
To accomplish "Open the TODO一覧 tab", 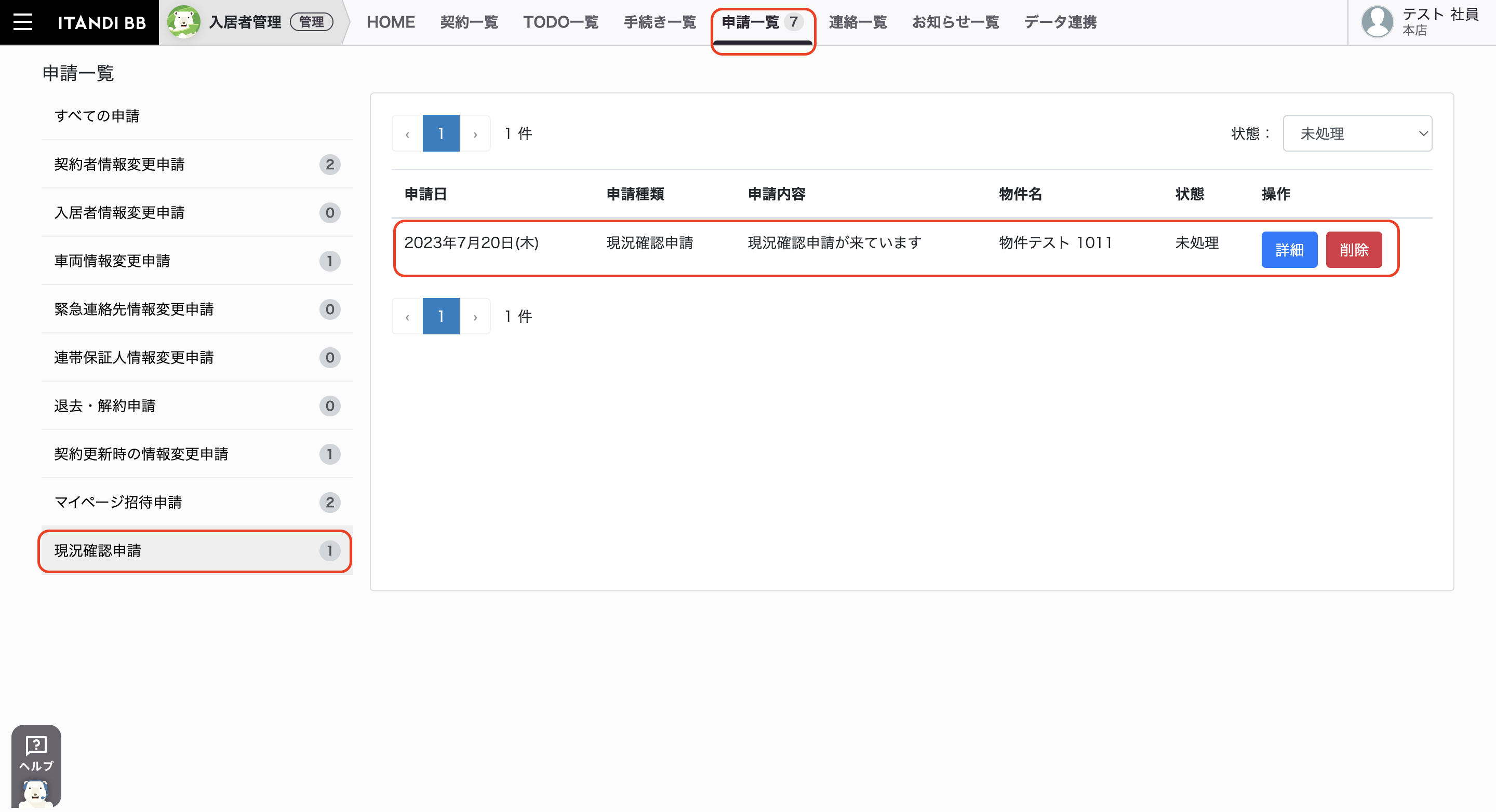I will (x=560, y=22).
